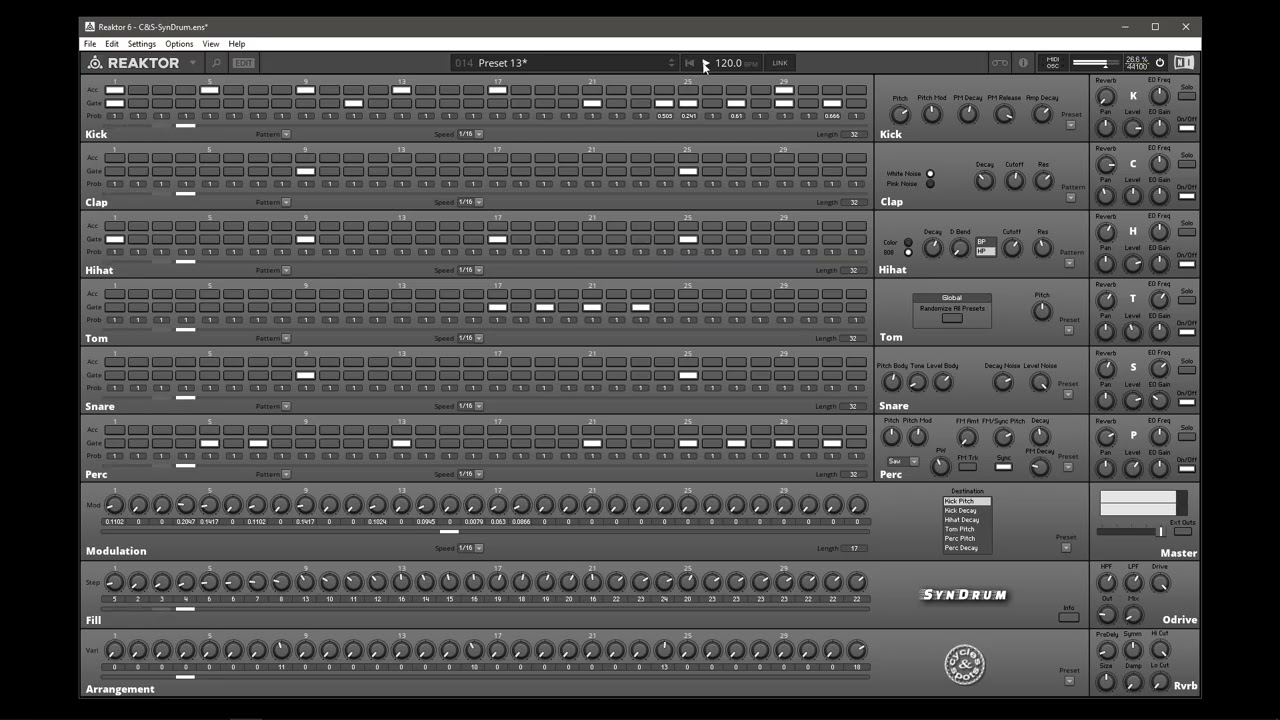Select HP filter for Hihat

coord(985,251)
